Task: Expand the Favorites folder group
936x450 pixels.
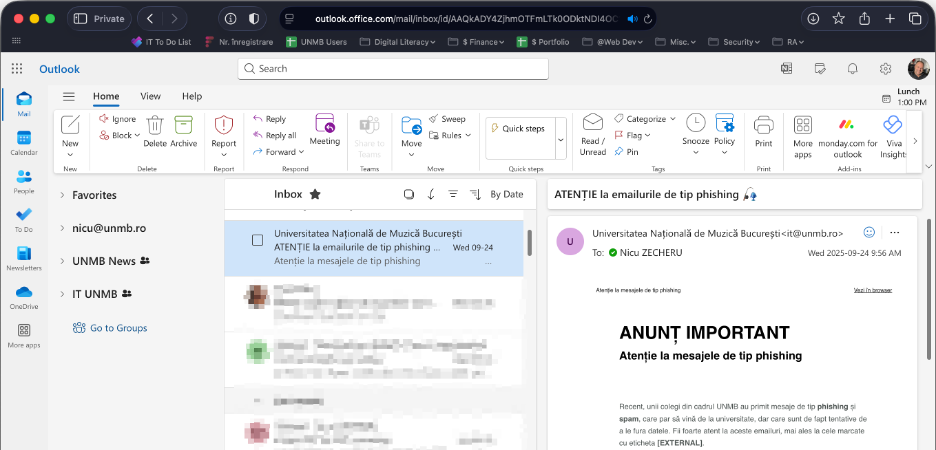Action: pyautogui.click(x=62, y=195)
